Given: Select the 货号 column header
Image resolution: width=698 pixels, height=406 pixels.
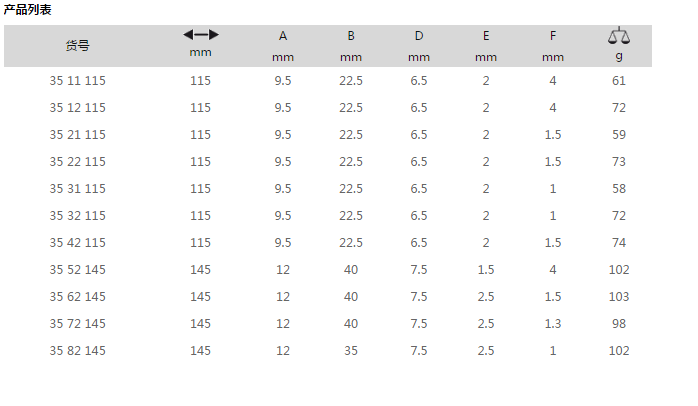Looking at the screenshot, I should [x=77, y=45].
